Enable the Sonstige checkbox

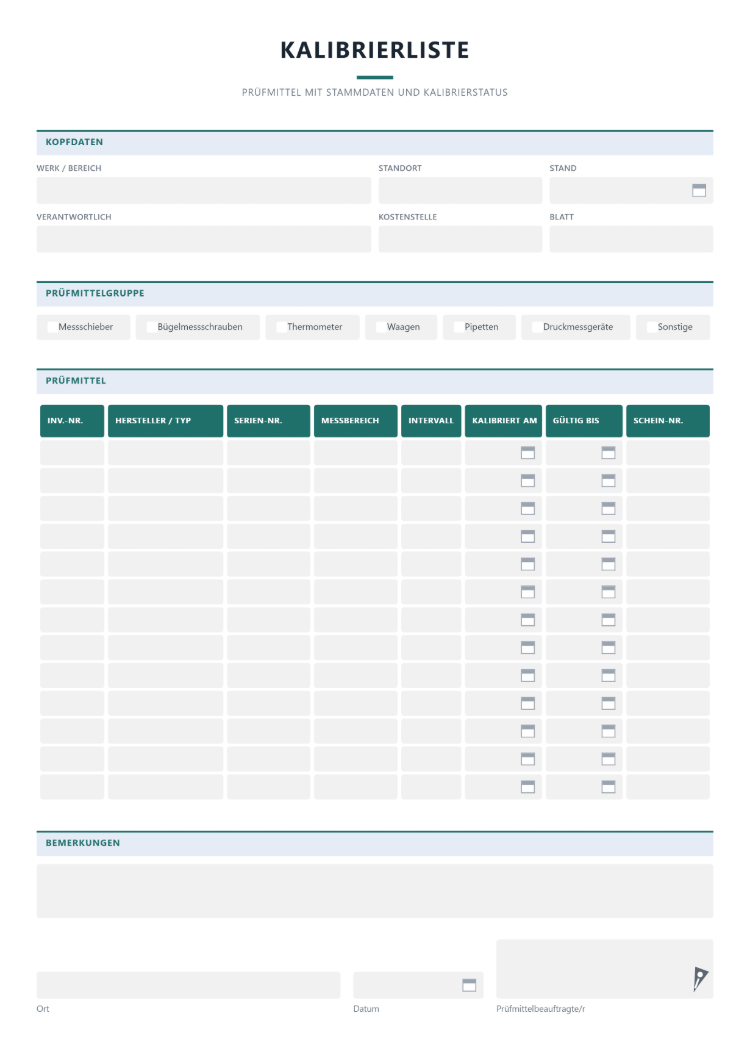651,327
